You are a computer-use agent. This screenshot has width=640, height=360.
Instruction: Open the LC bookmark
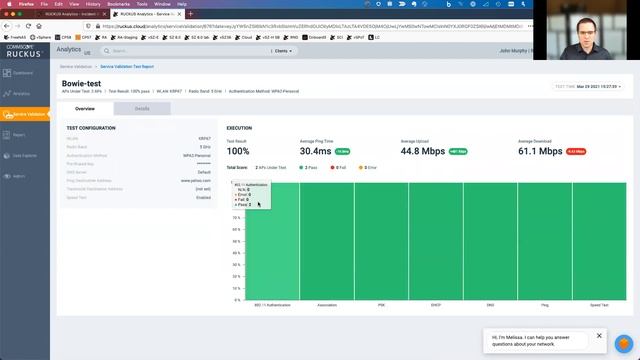tap(374, 37)
